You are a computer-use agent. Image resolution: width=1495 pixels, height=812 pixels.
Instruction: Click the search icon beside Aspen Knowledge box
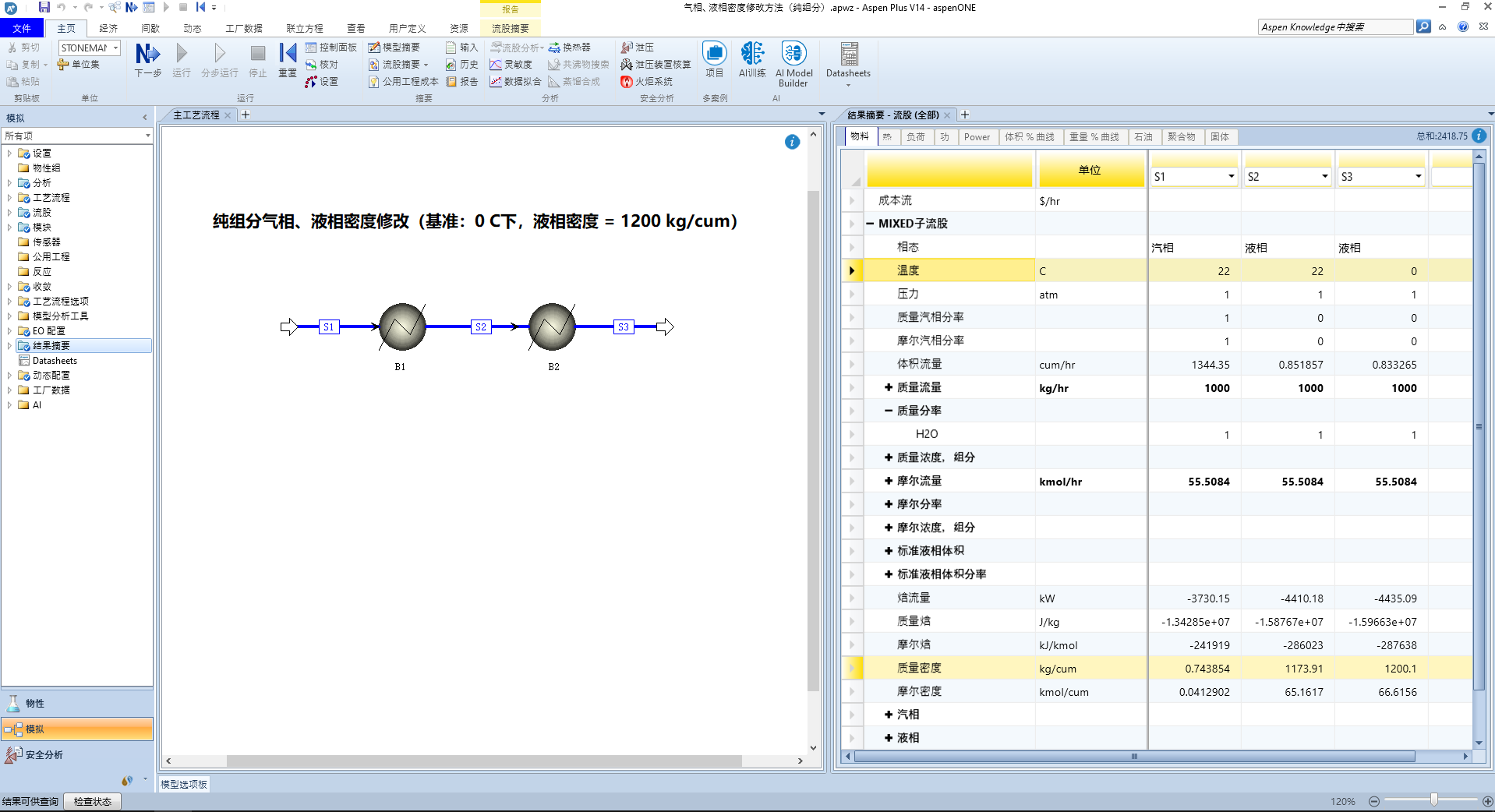(1423, 26)
